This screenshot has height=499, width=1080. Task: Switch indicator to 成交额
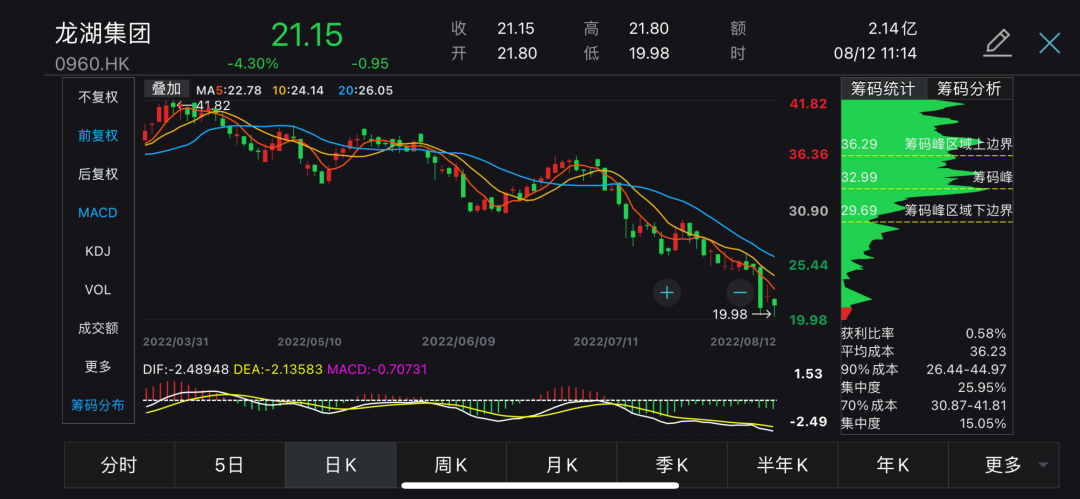click(98, 328)
